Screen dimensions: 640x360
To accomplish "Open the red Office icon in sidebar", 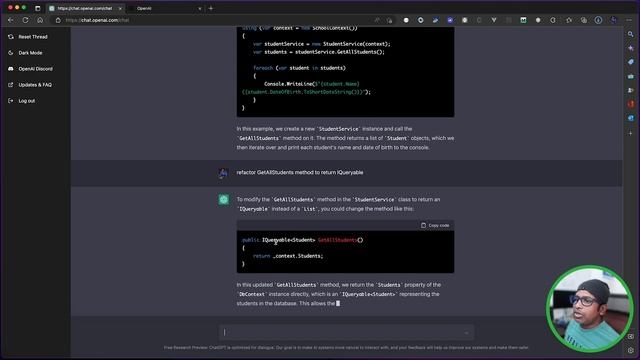I will point(631,104).
